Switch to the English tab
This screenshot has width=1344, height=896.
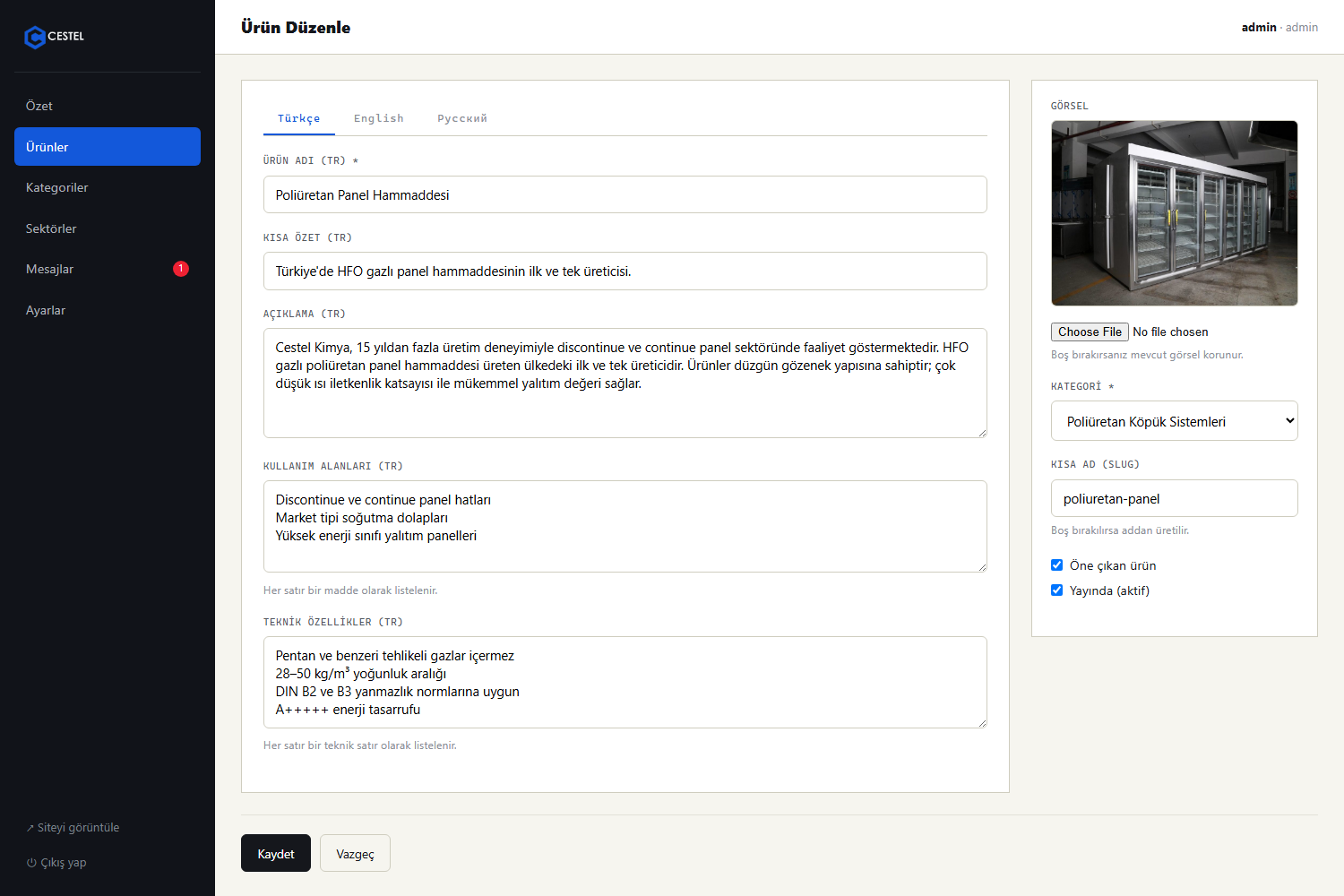pos(378,118)
